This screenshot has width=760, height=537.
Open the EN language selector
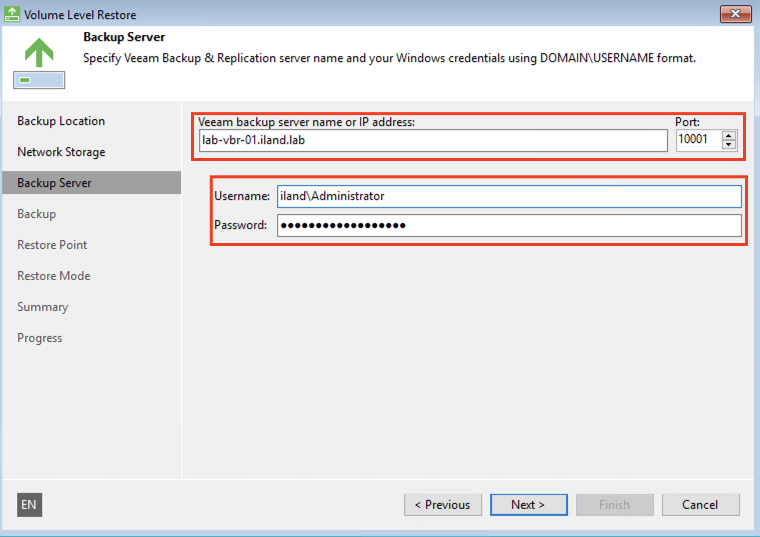point(29,505)
